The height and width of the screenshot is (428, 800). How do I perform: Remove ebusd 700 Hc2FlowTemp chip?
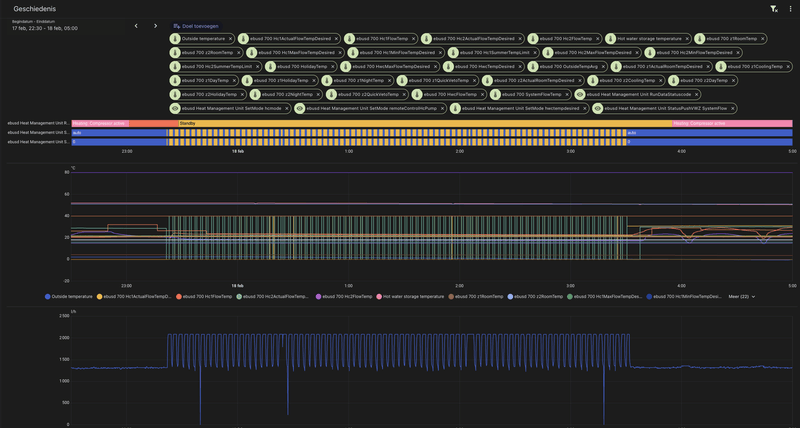[597, 39]
